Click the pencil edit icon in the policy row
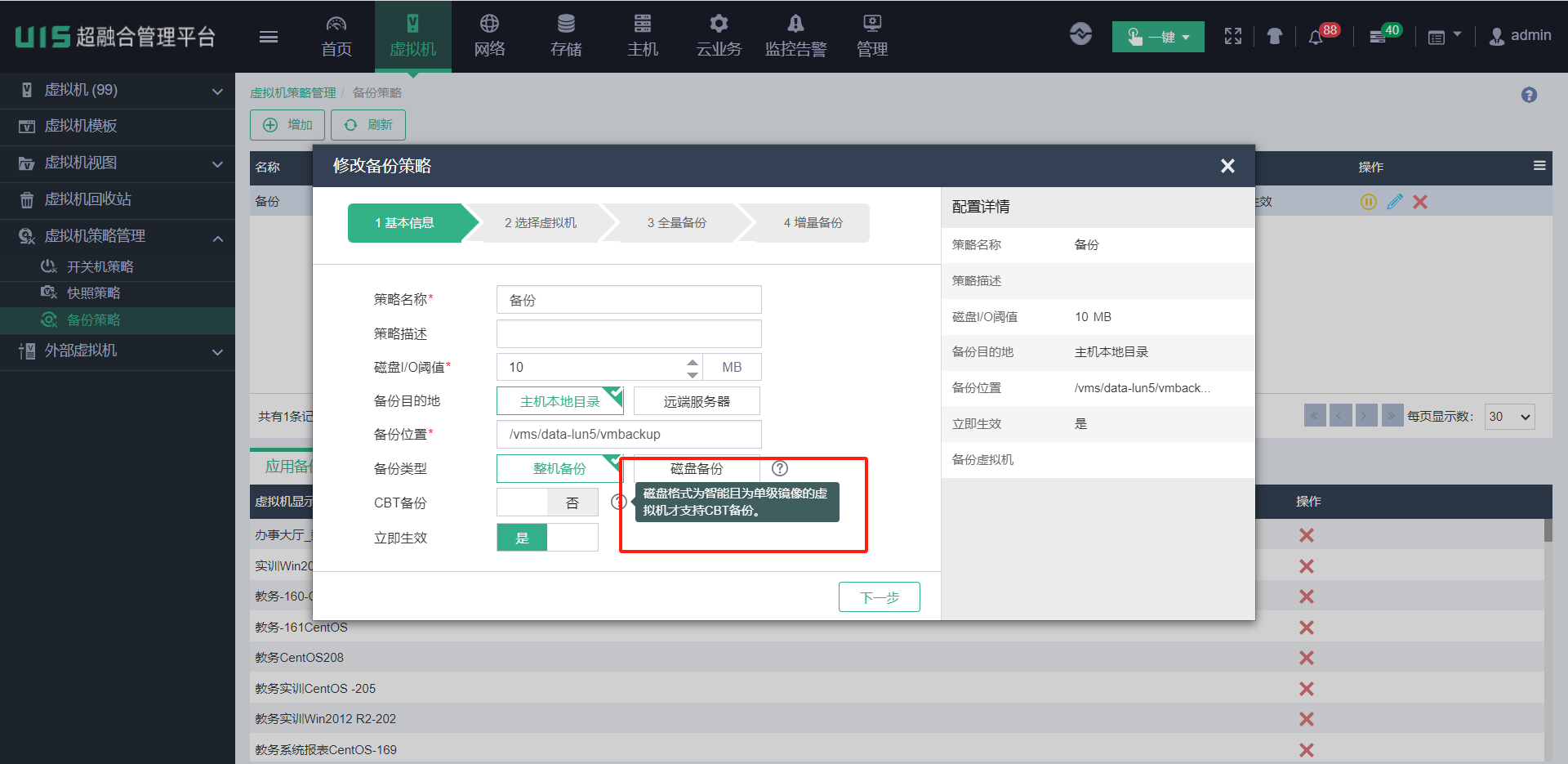Image resolution: width=1568 pixels, height=764 pixels. (1395, 202)
